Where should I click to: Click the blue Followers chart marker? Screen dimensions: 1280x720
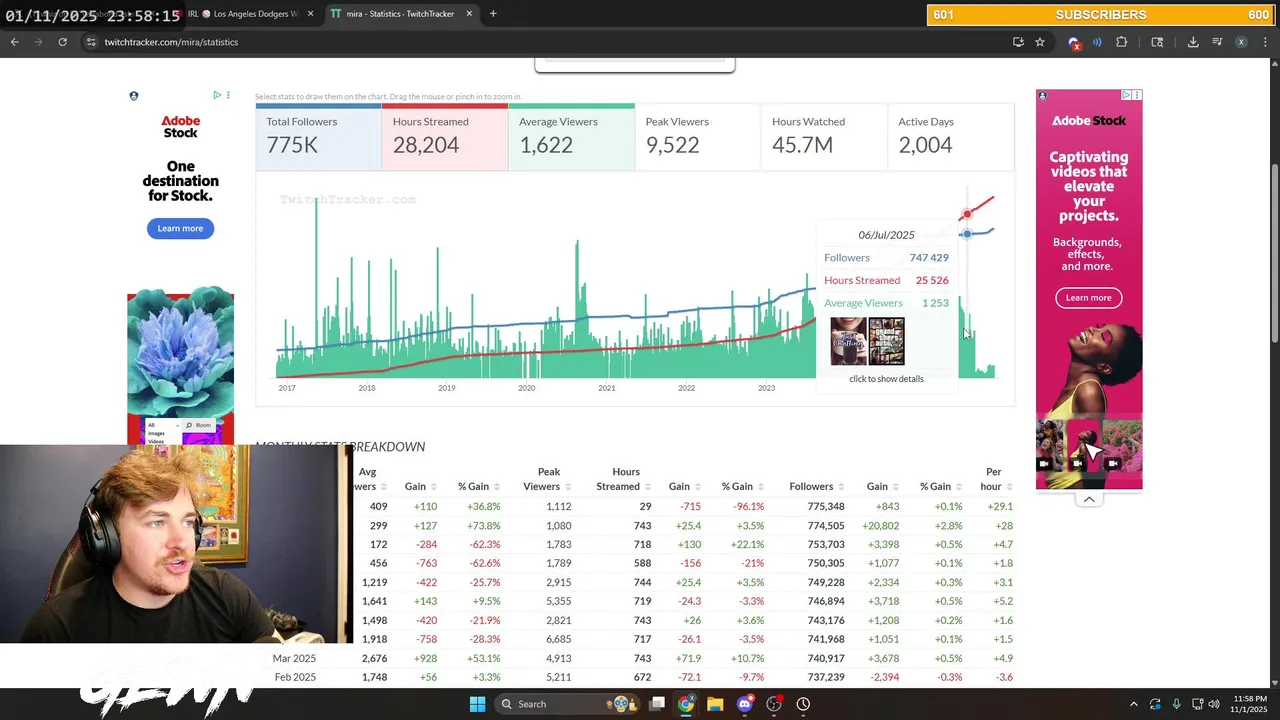click(966, 234)
